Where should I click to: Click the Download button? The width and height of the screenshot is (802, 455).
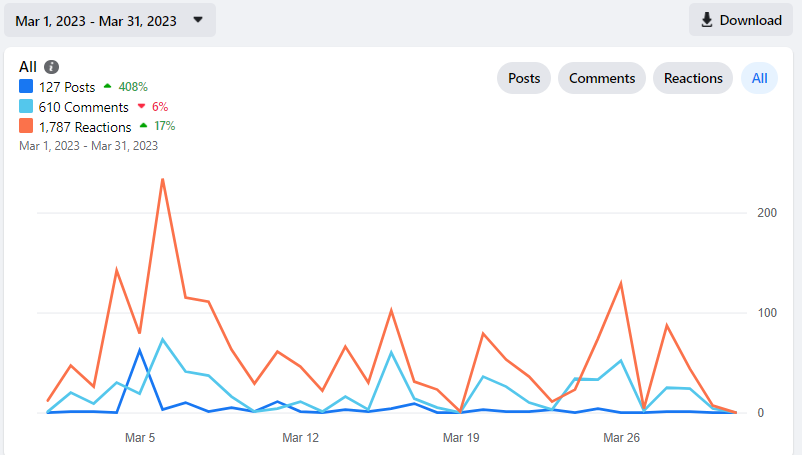(741, 20)
